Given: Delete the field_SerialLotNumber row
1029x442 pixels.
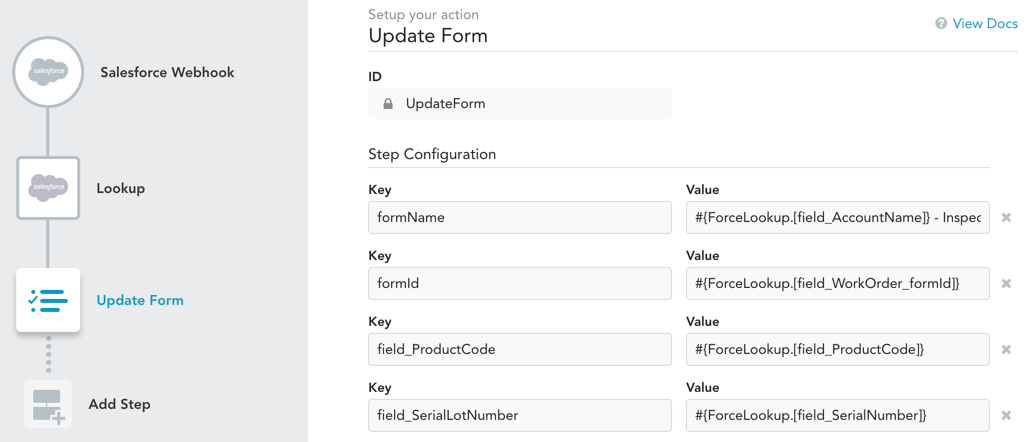Looking at the screenshot, I should pos(1006,416).
